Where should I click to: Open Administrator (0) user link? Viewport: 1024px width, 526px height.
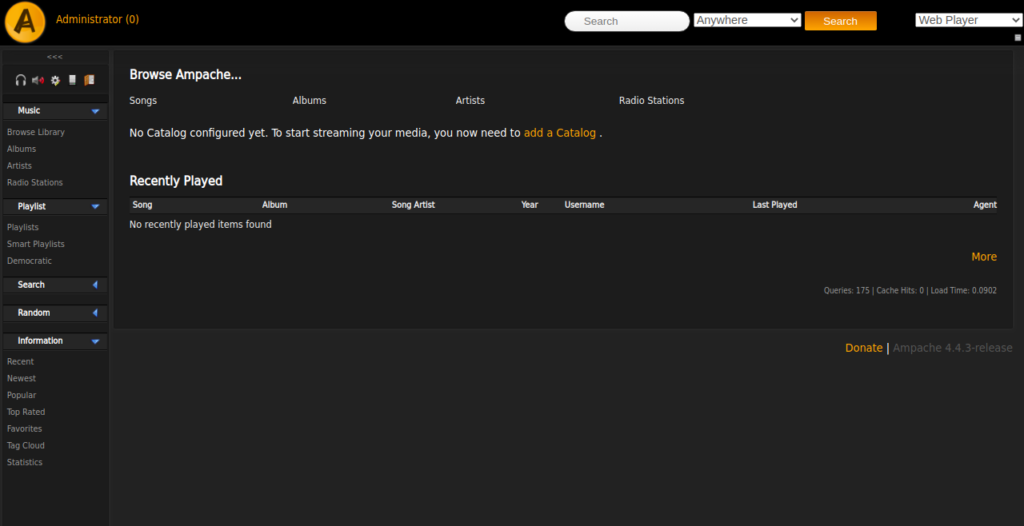[97, 19]
